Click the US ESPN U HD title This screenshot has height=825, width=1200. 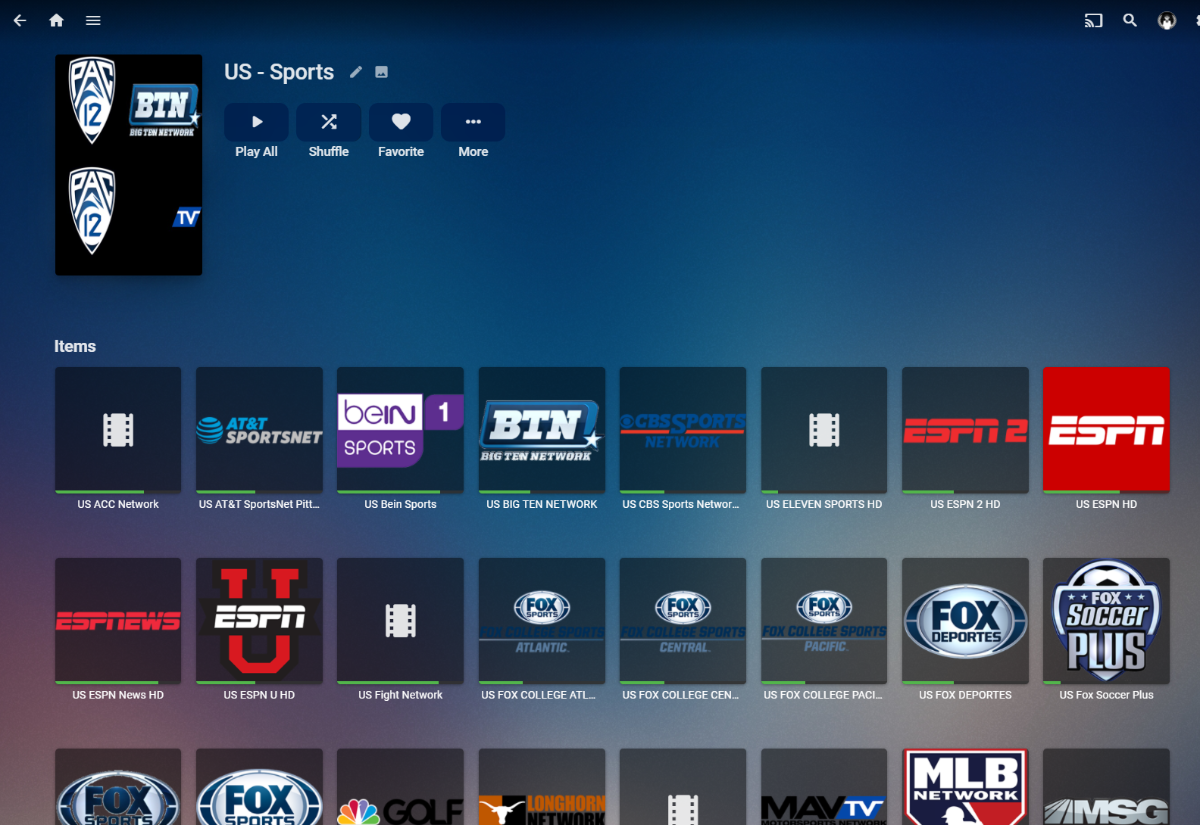pos(259,695)
